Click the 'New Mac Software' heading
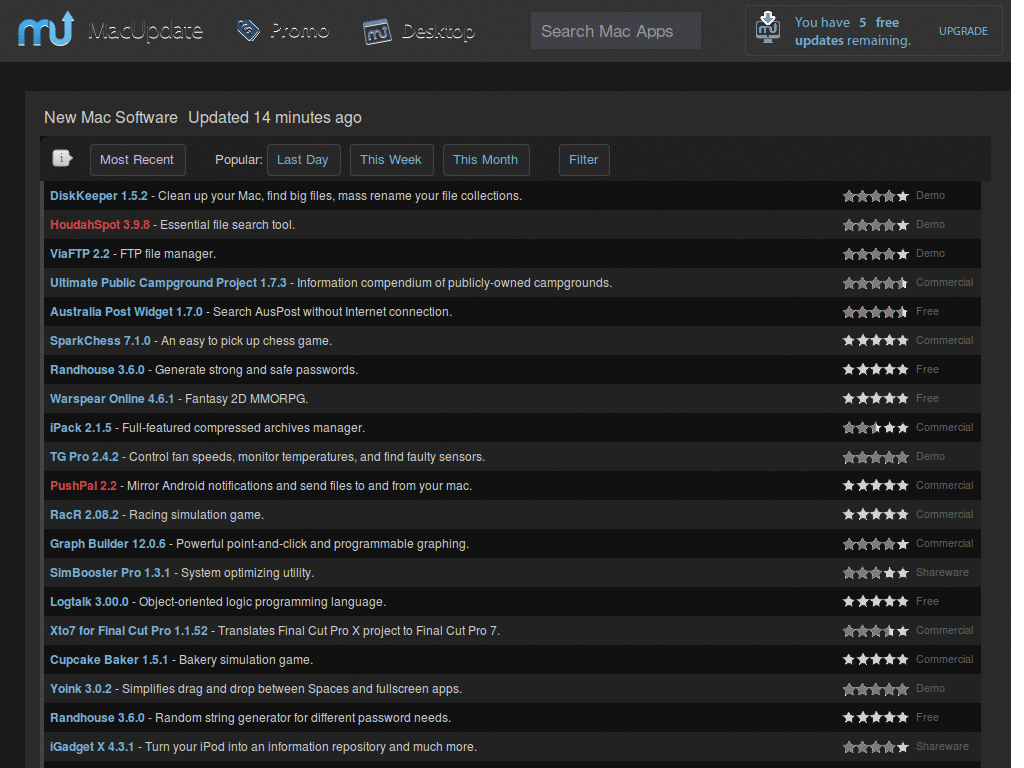 (x=110, y=118)
